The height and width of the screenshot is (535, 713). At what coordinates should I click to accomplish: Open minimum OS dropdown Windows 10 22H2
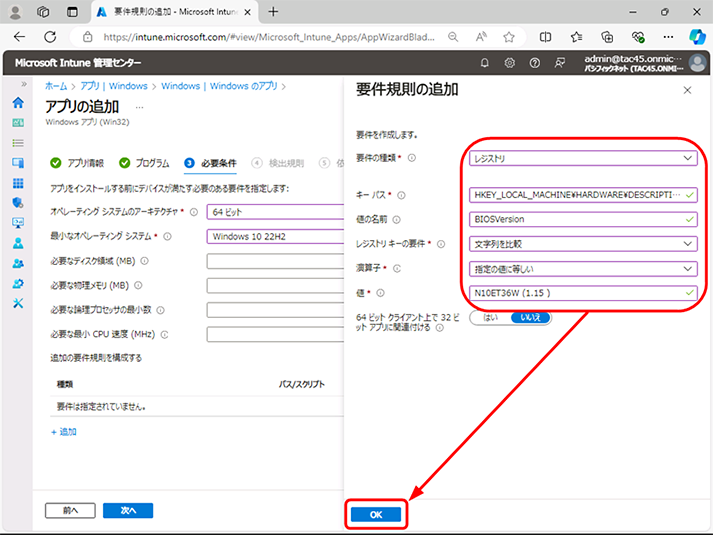[x=275, y=236]
